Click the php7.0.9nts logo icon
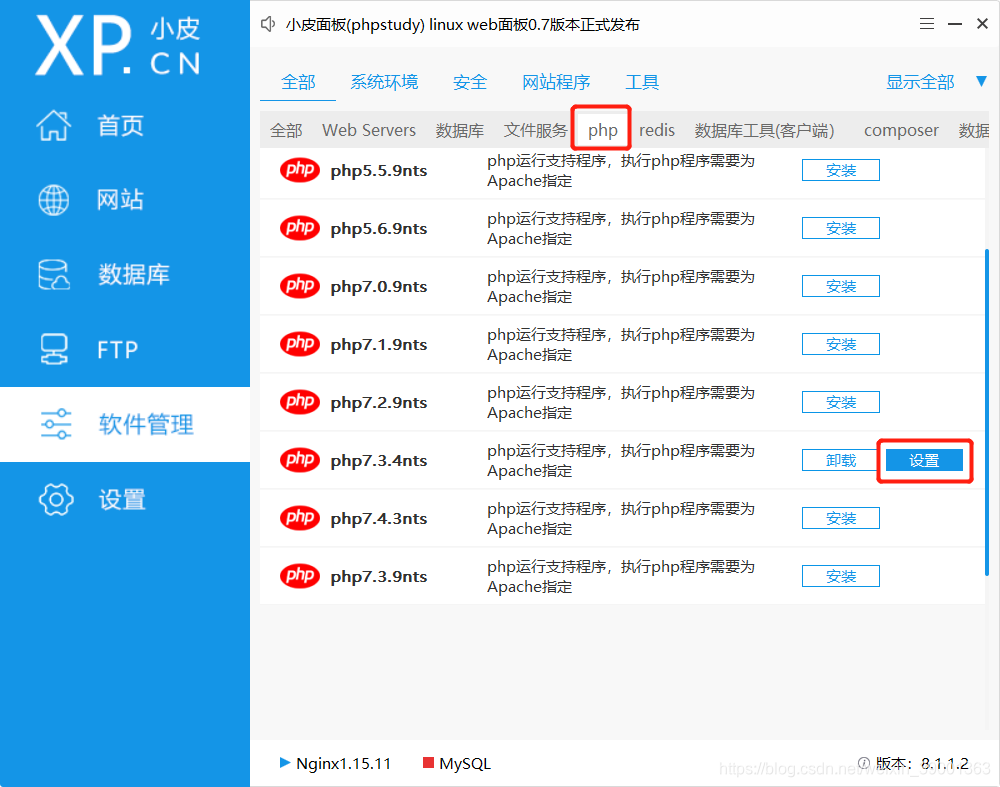 point(300,286)
